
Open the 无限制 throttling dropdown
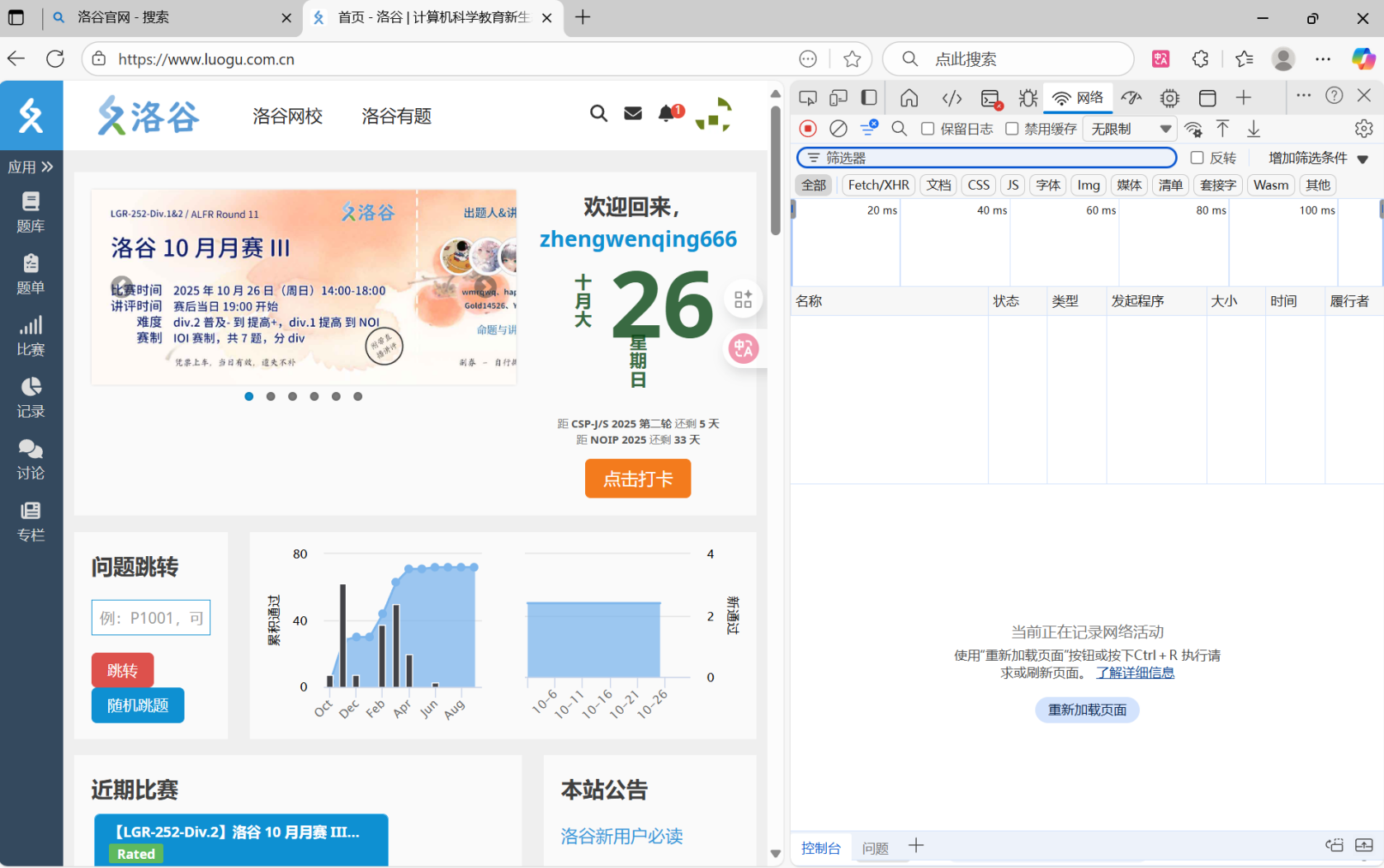pyautogui.click(x=1130, y=129)
